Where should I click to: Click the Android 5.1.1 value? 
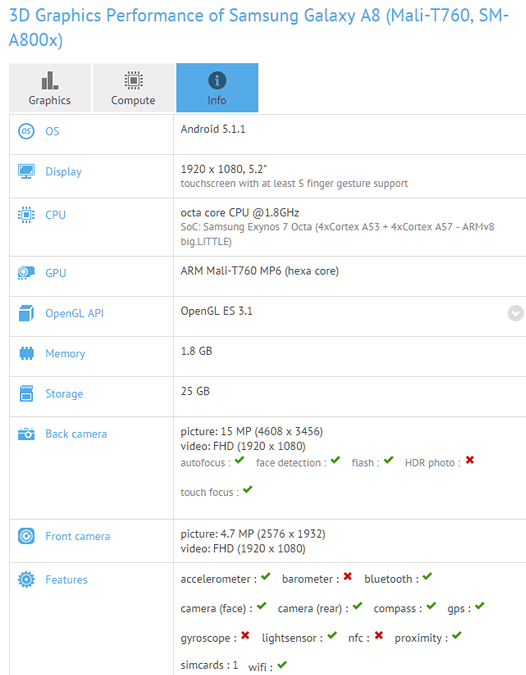point(213,129)
